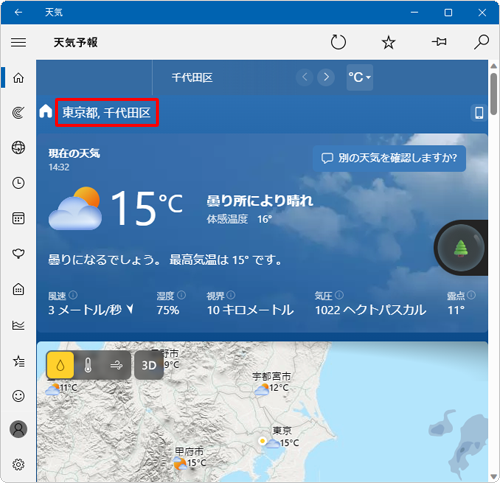Refresh the weather forecast
Screen dimensions: 500x483
[338, 42]
